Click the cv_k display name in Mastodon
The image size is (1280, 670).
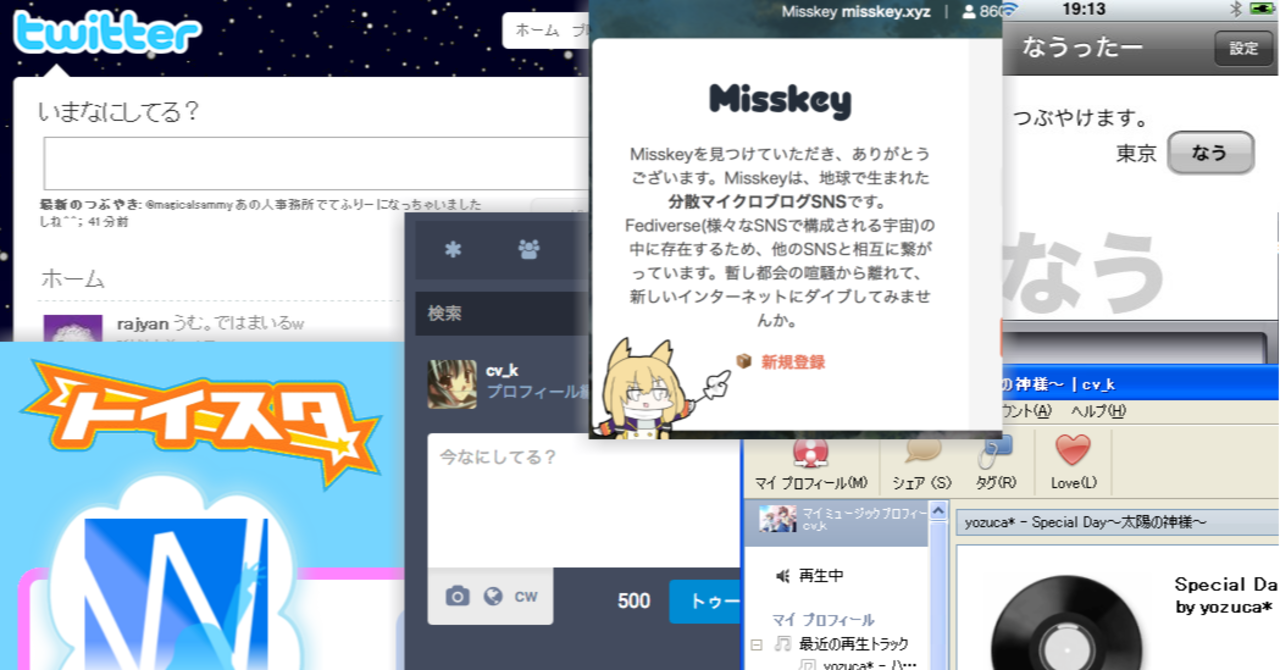click(x=502, y=370)
